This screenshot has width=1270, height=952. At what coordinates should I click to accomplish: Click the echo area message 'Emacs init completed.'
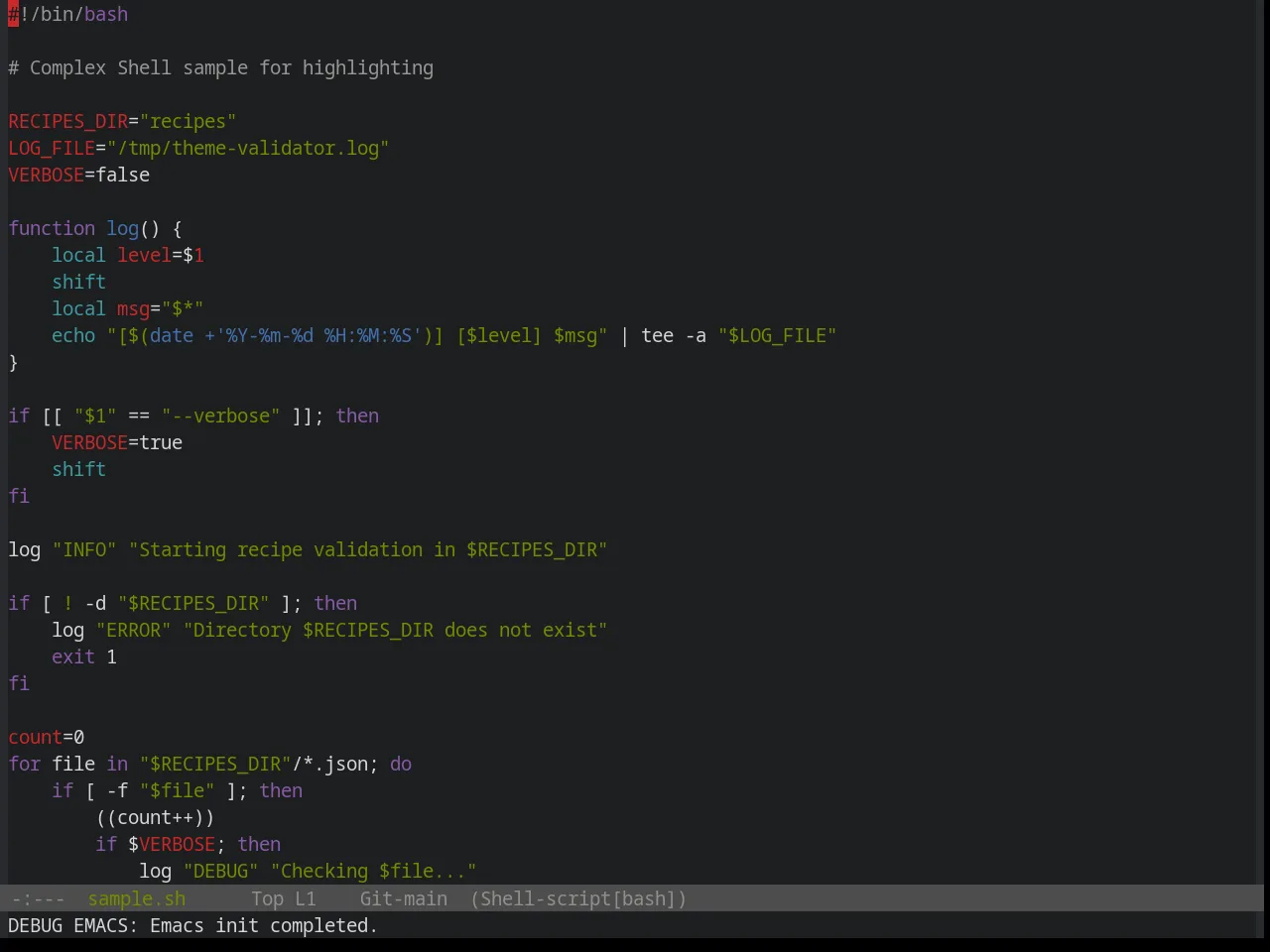[x=264, y=925]
